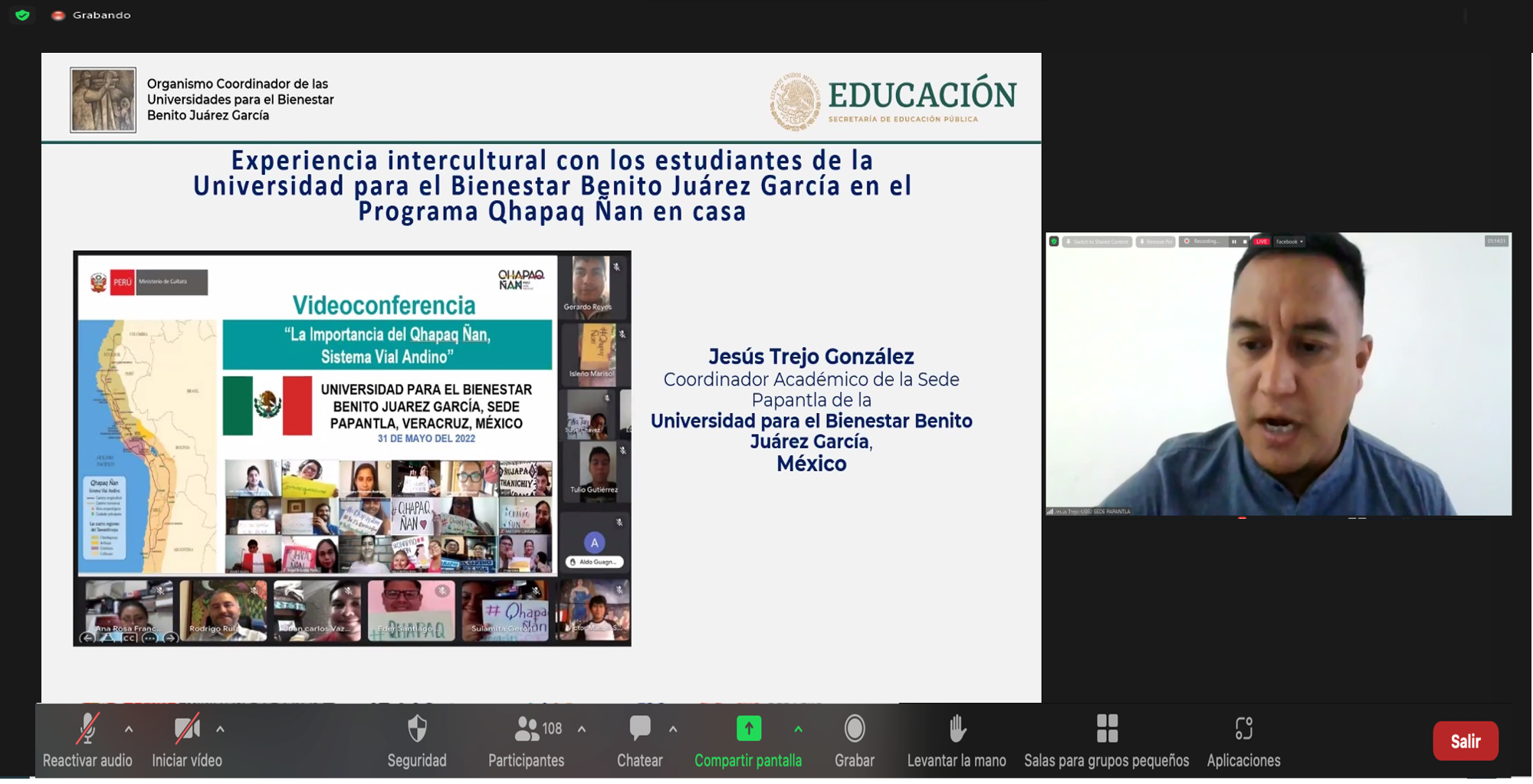Click Switch to Shared Content in speaker video
1533x784 pixels.
1097,241
